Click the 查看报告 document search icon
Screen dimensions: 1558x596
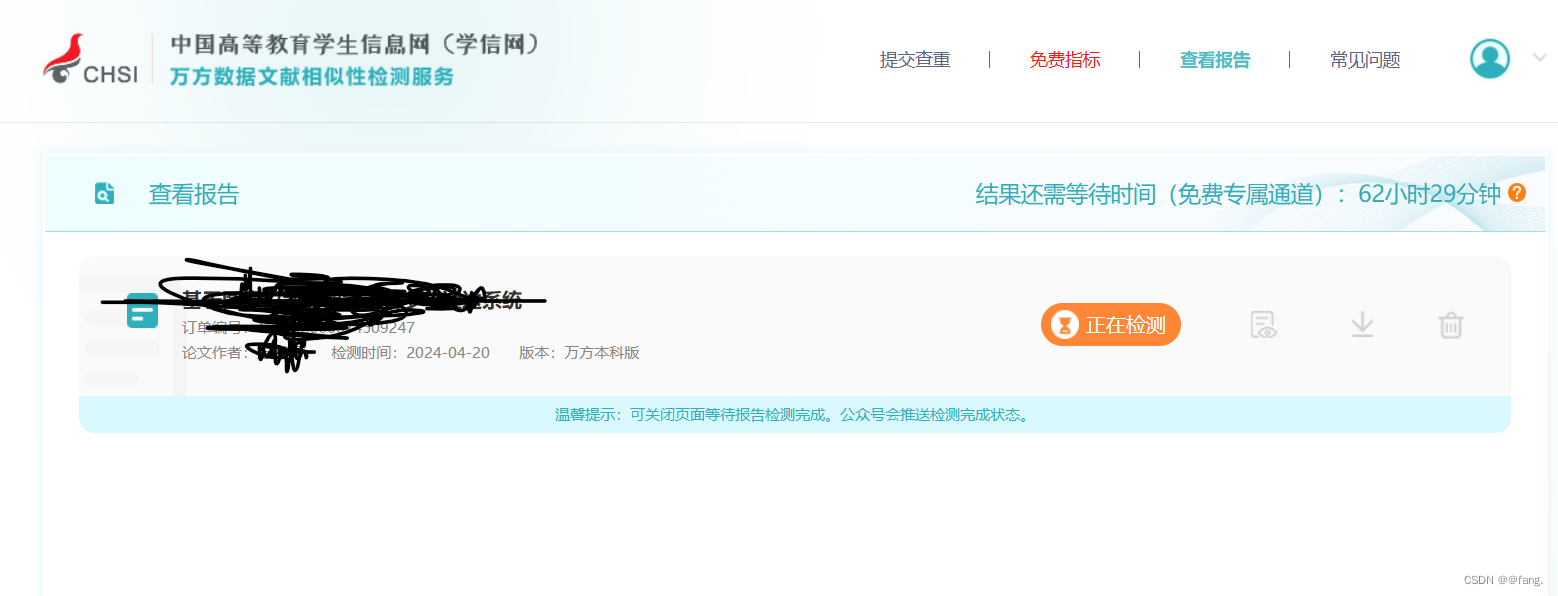[x=104, y=193]
